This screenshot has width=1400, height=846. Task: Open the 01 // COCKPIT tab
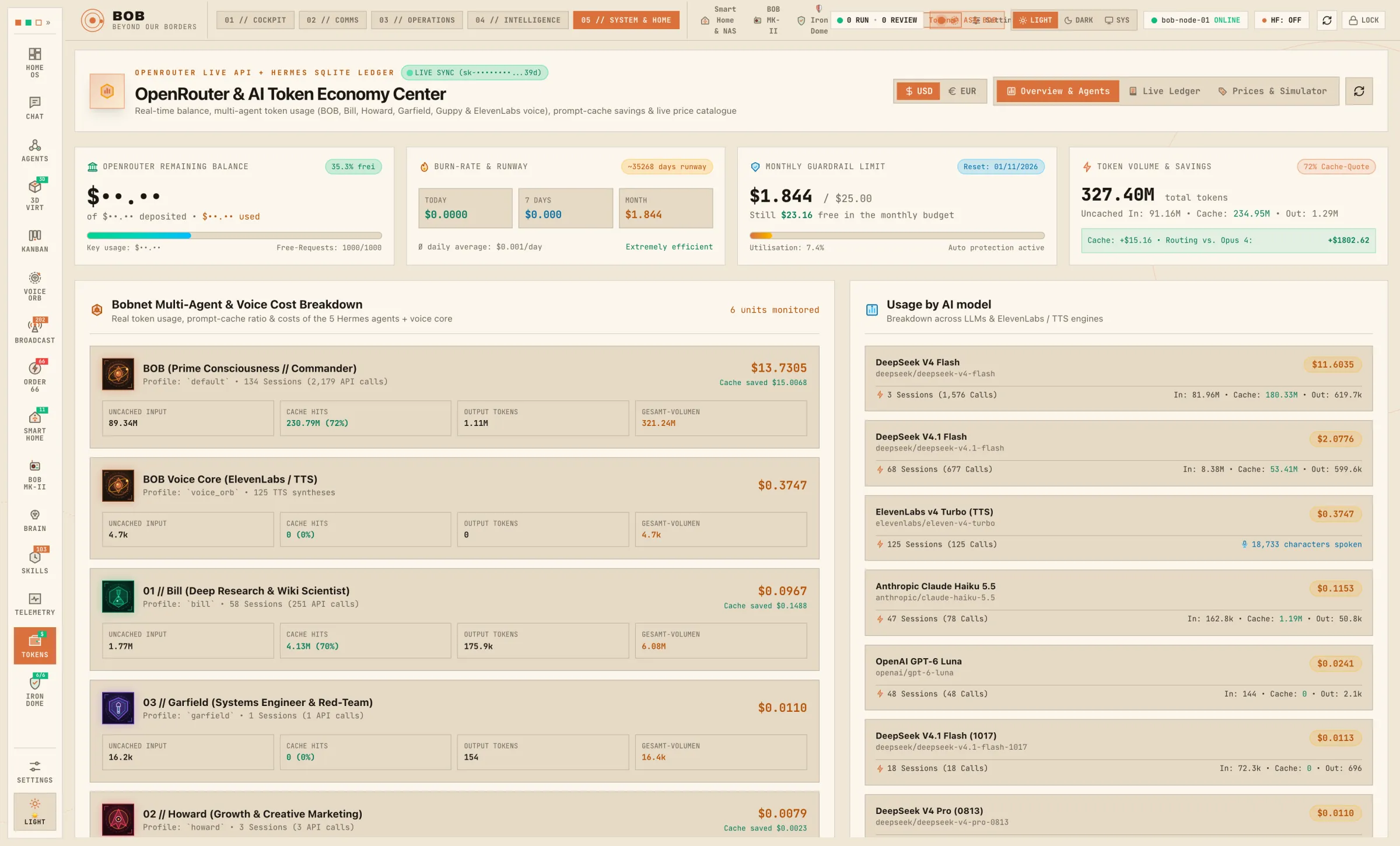[255, 20]
